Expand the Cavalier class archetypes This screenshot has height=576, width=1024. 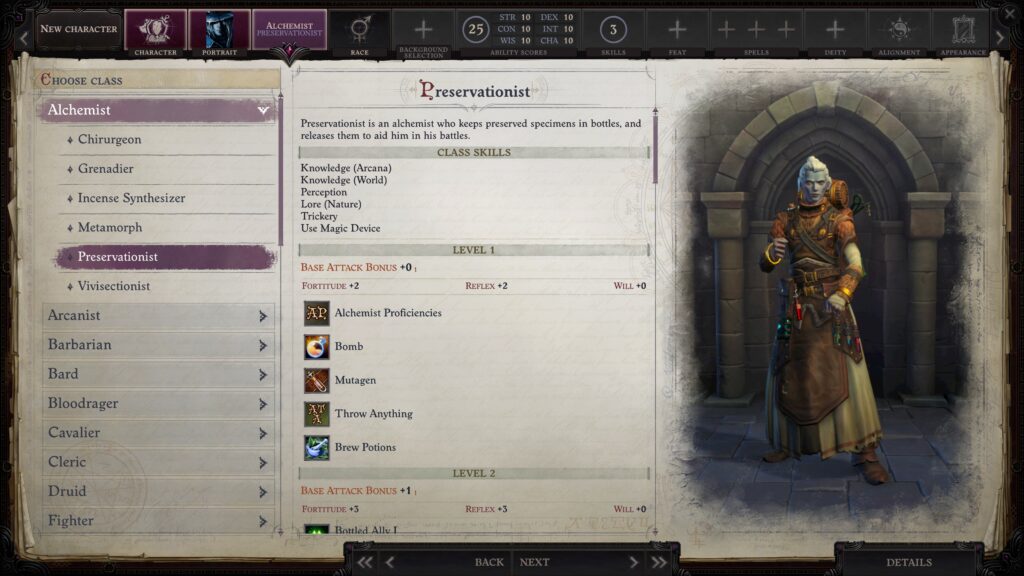(263, 434)
